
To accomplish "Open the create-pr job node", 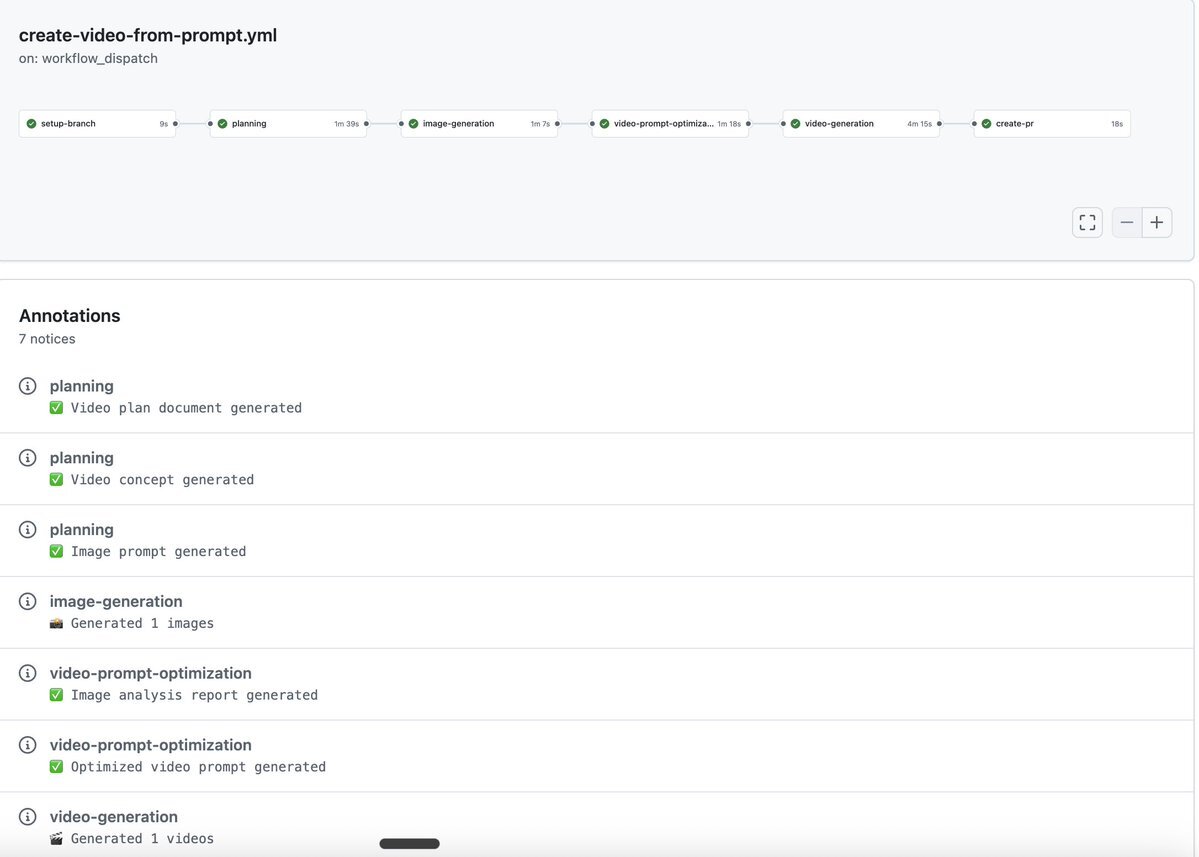I will 1052,124.
